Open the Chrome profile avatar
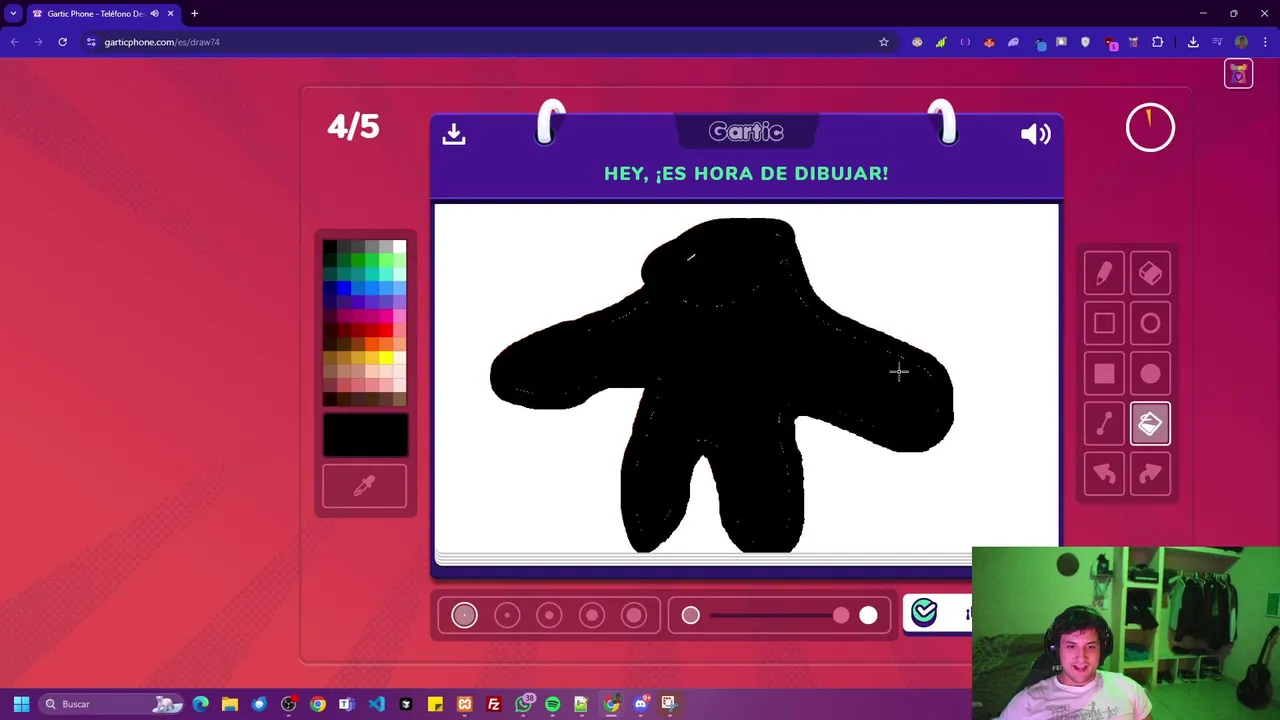Image resolution: width=1280 pixels, height=720 pixels. (1242, 42)
